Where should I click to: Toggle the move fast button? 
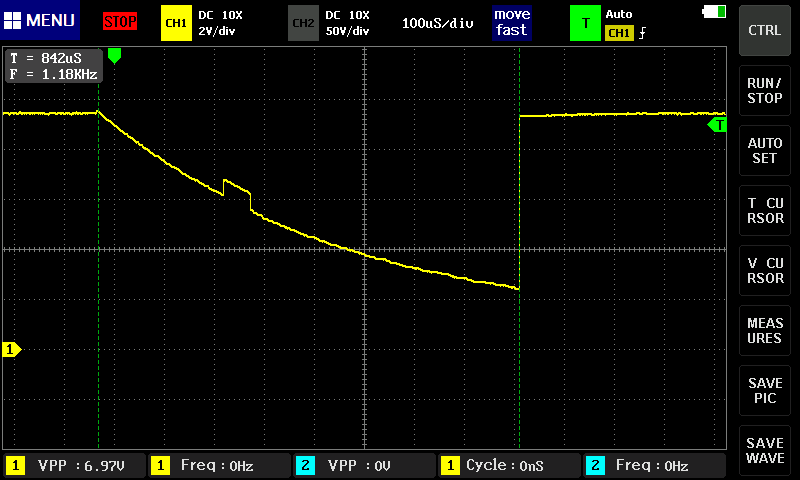pos(512,22)
